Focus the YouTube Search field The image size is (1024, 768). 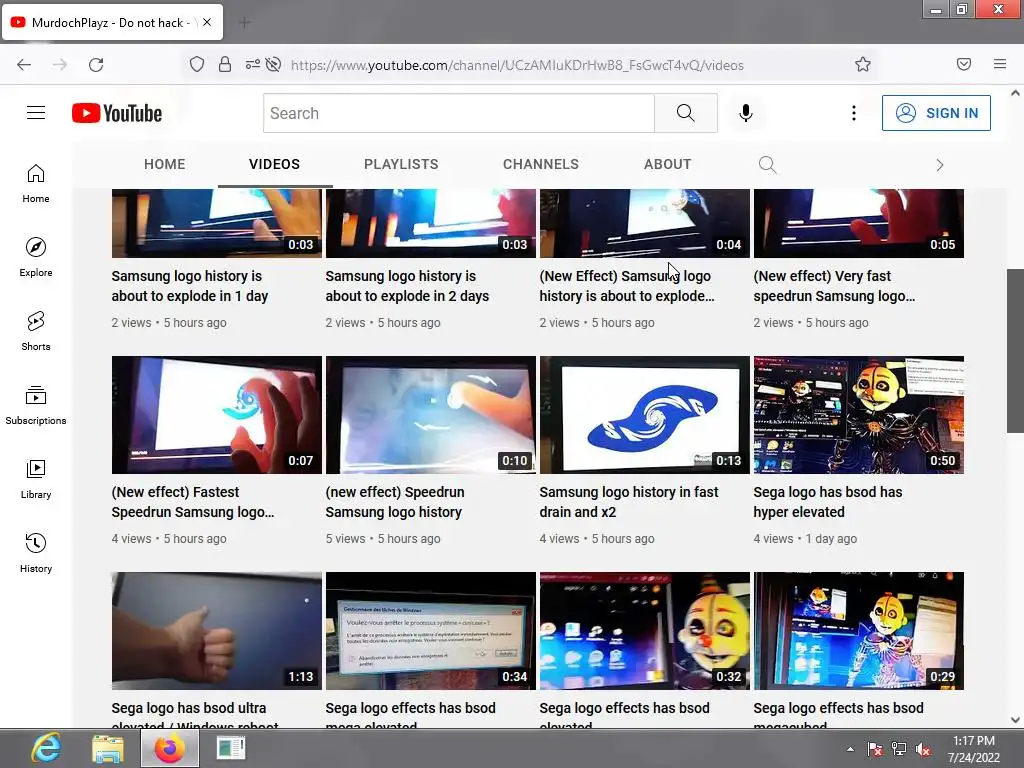tap(458, 113)
